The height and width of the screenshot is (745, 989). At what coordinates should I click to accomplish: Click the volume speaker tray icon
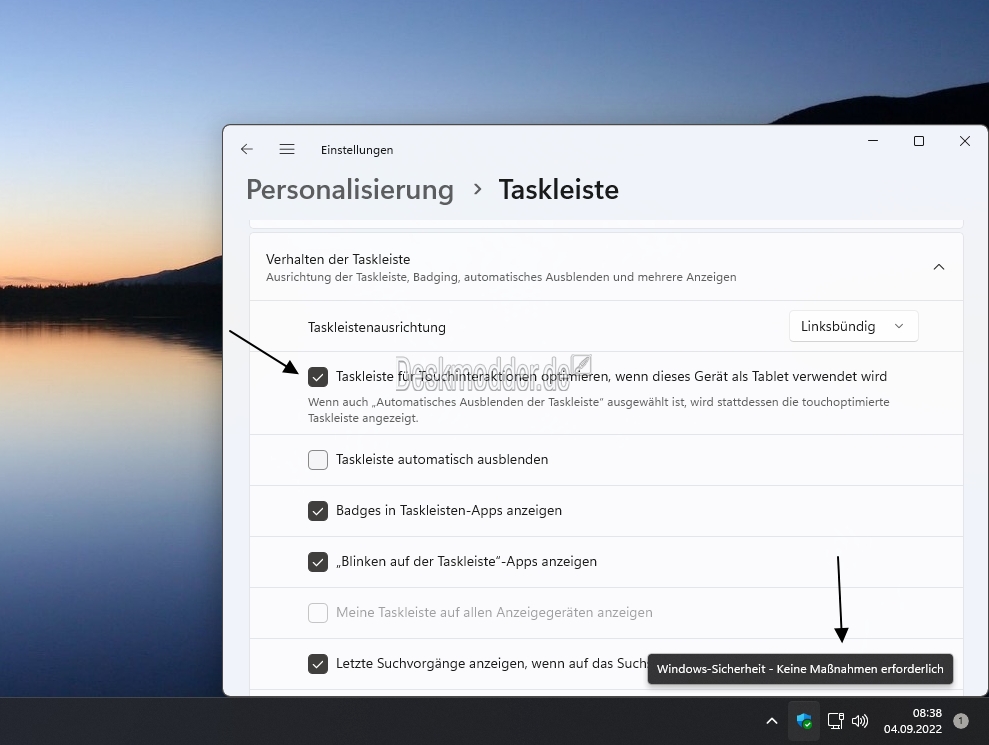click(x=859, y=721)
